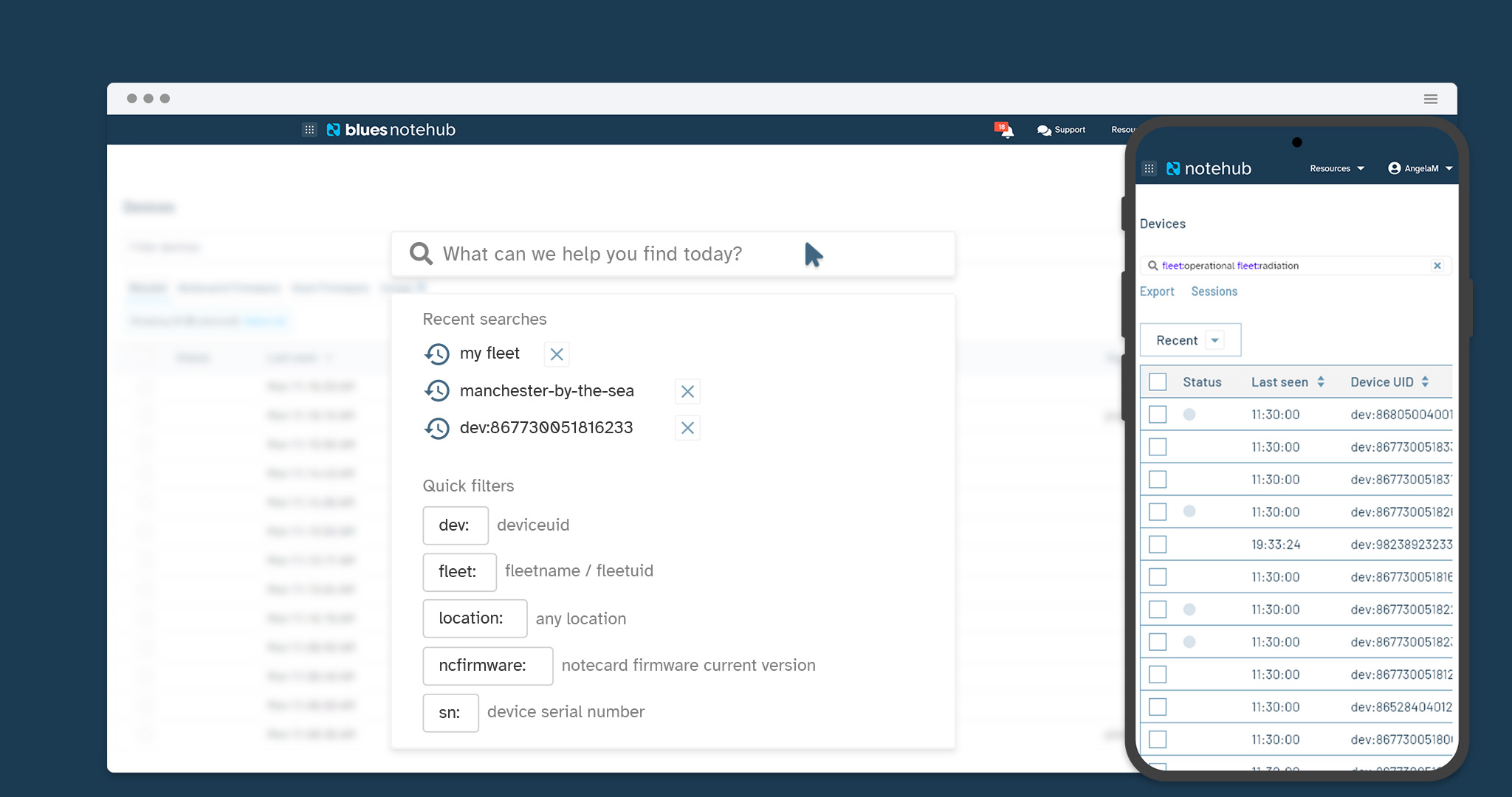Screen dimensions: 1512x797
Task: Click the AngelaM user avatar icon
Action: pos(1395,168)
